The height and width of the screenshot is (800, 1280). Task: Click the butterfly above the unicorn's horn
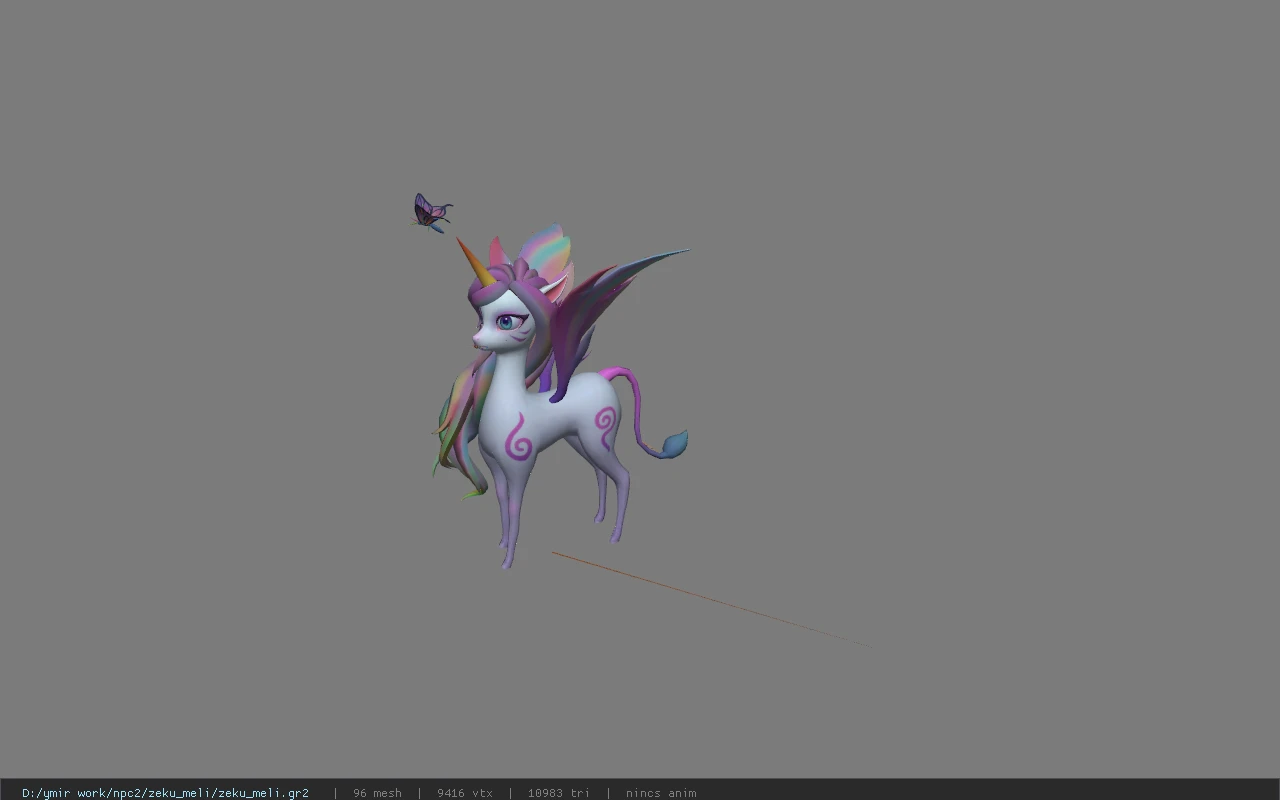432,212
